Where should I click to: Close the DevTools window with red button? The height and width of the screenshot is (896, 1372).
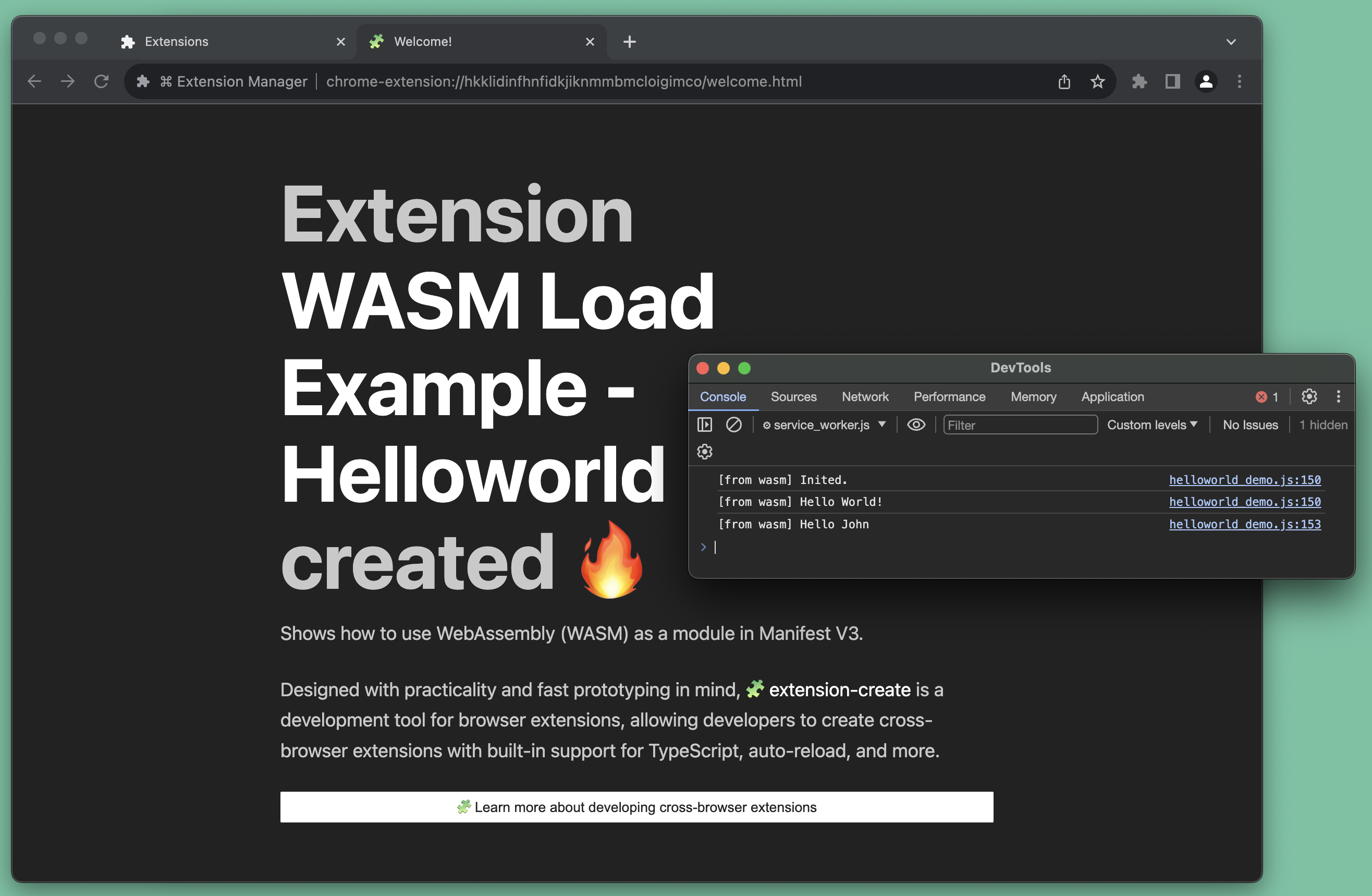point(702,368)
